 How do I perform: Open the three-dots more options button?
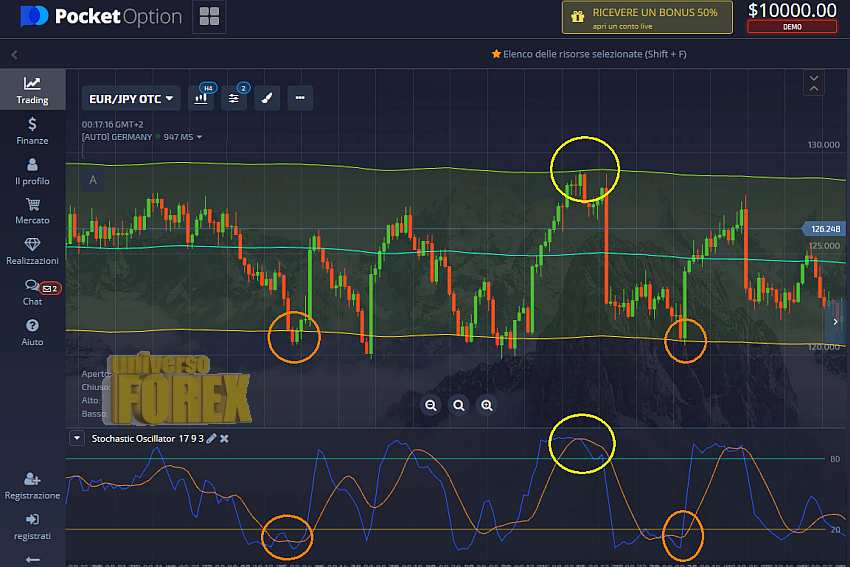300,98
